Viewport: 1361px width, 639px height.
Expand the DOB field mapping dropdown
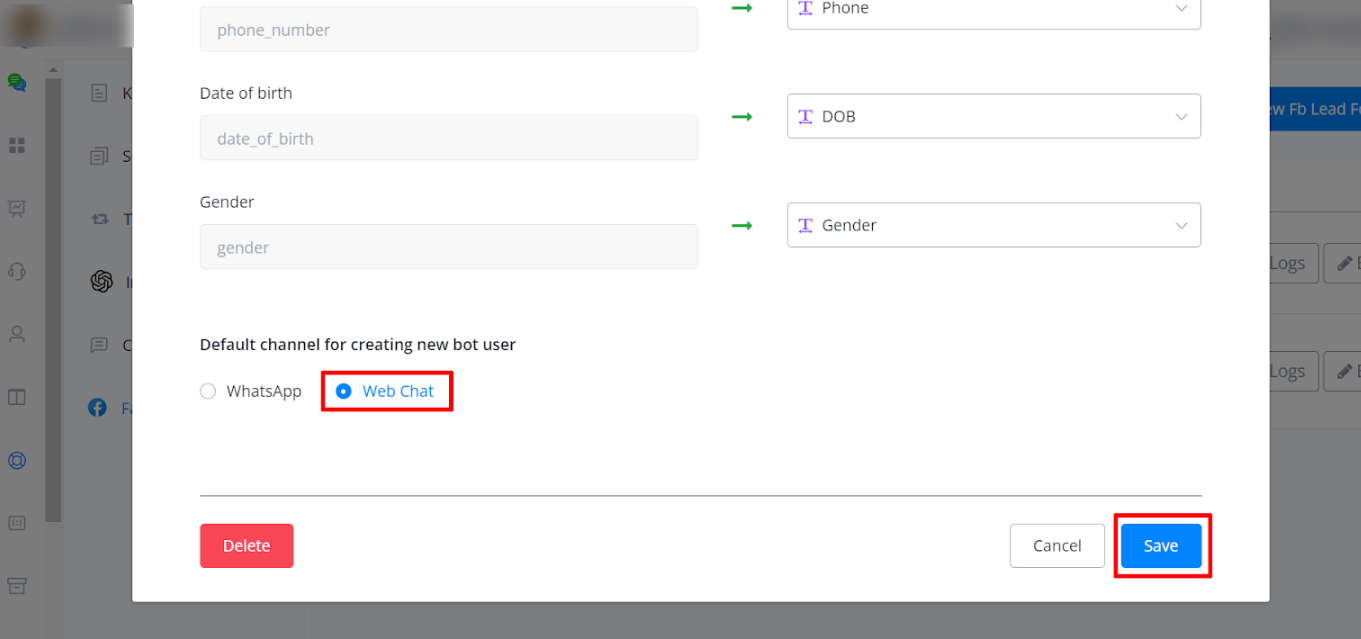pyautogui.click(x=993, y=116)
